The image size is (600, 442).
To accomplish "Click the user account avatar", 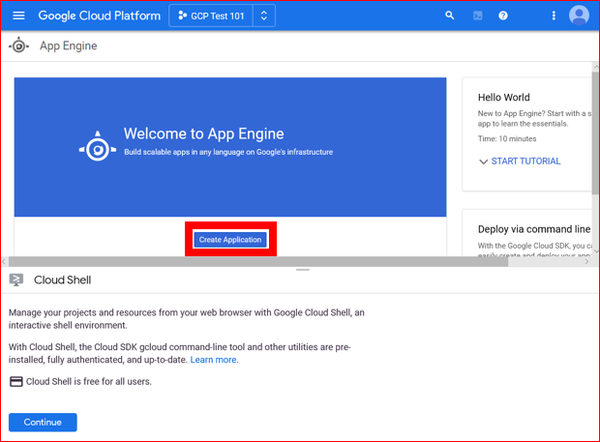I will [x=579, y=15].
